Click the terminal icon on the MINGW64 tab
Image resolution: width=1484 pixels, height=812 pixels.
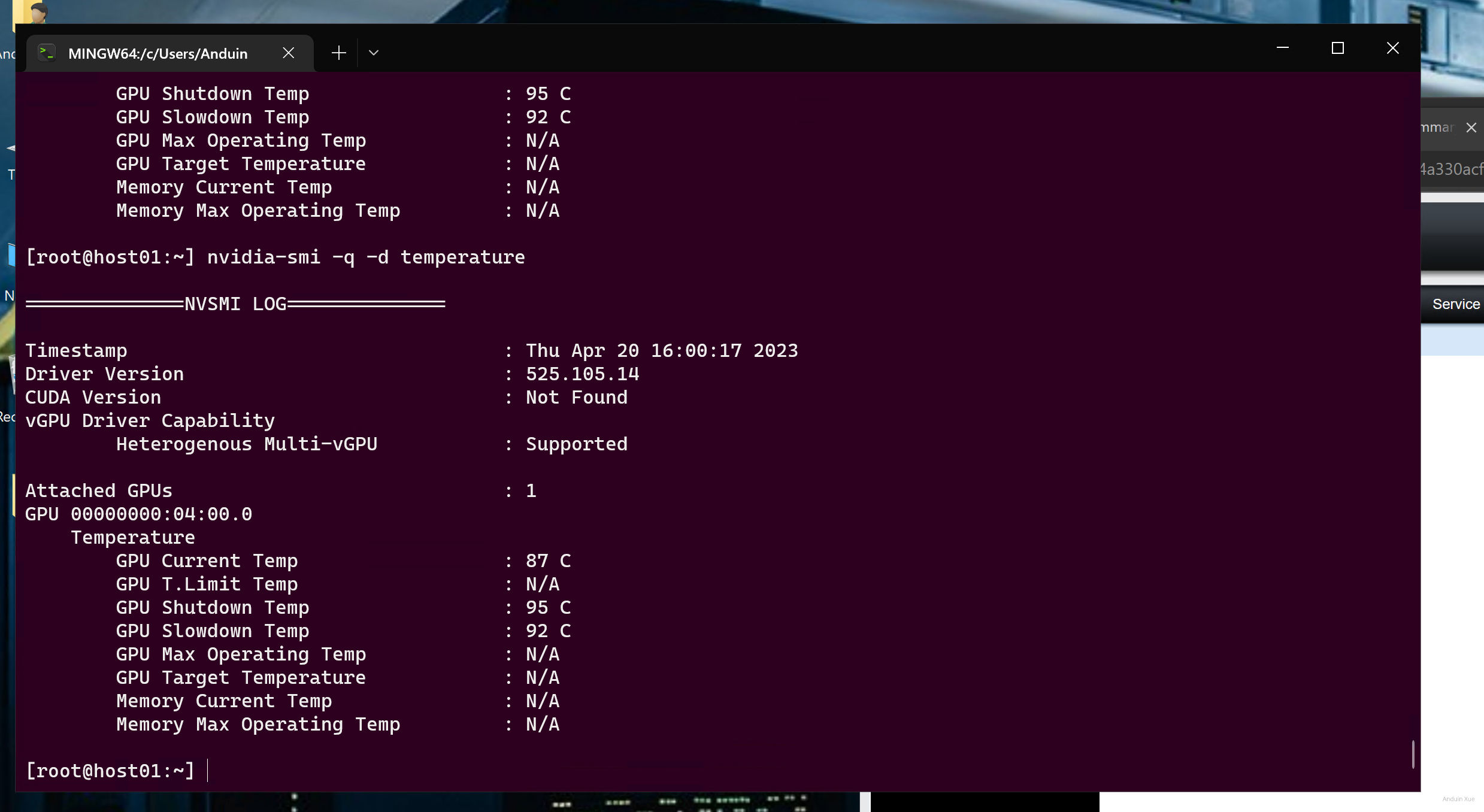(47, 53)
